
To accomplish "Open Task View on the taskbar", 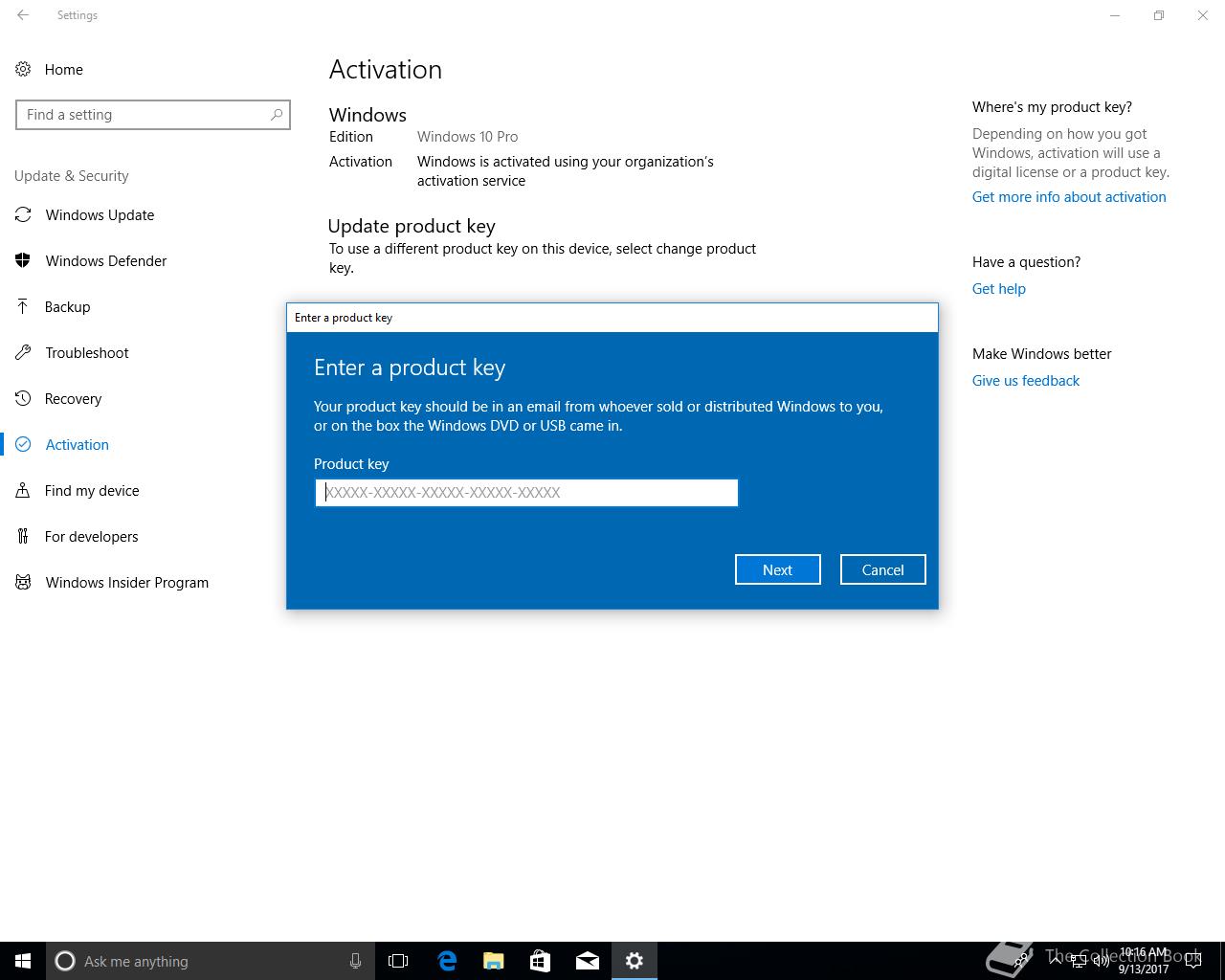I will [398, 961].
